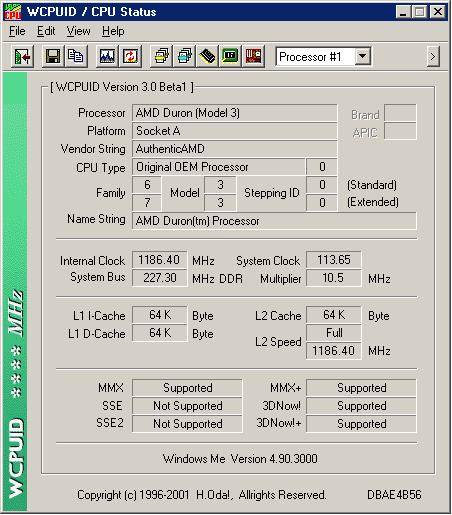The height and width of the screenshot is (515, 452).
Task: Click the green display board toolbar icon
Action: (x=230, y=56)
